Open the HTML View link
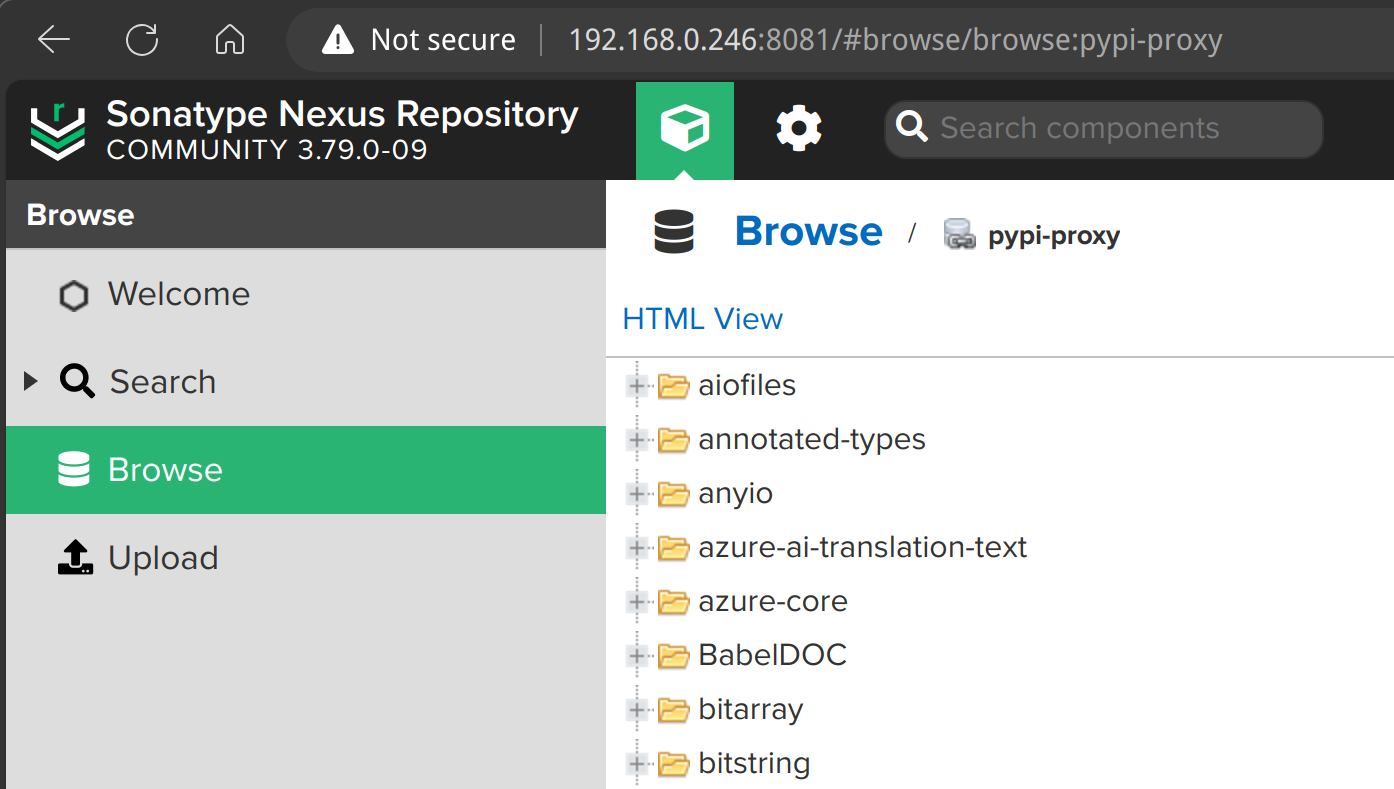Screen dimensions: 1394x789 coord(703,319)
